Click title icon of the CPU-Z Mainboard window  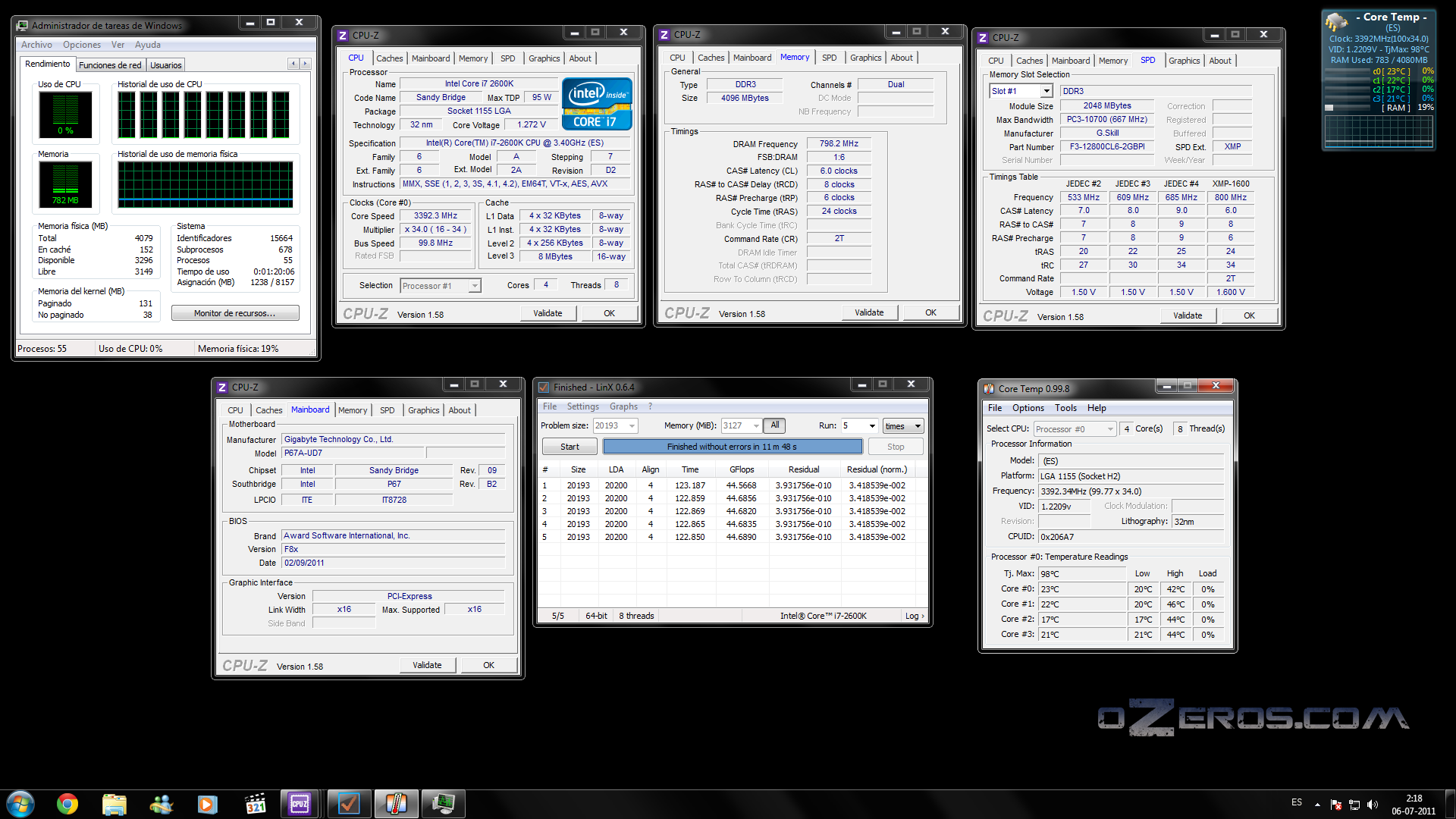pyautogui.click(x=222, y=388)
